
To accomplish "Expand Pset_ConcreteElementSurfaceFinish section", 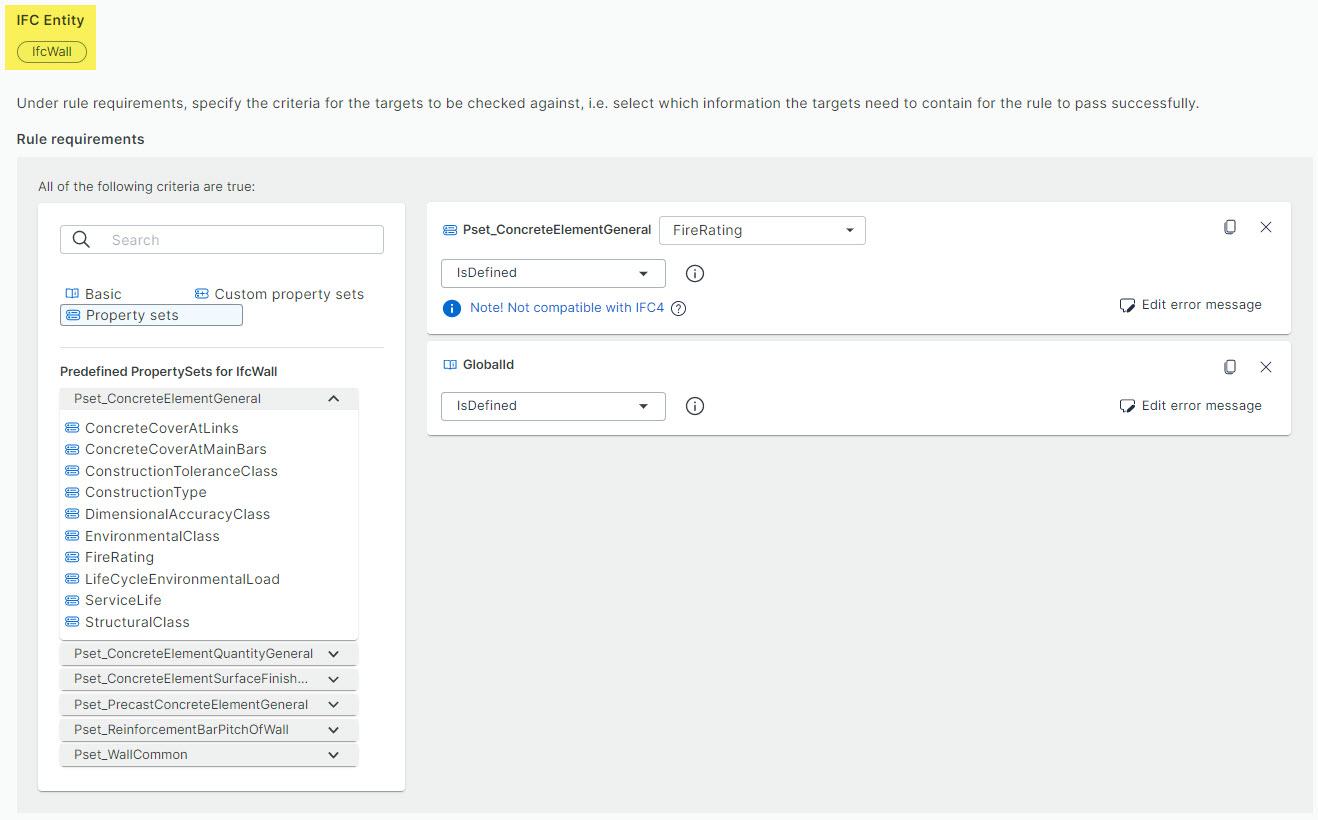I will (208, 679).
